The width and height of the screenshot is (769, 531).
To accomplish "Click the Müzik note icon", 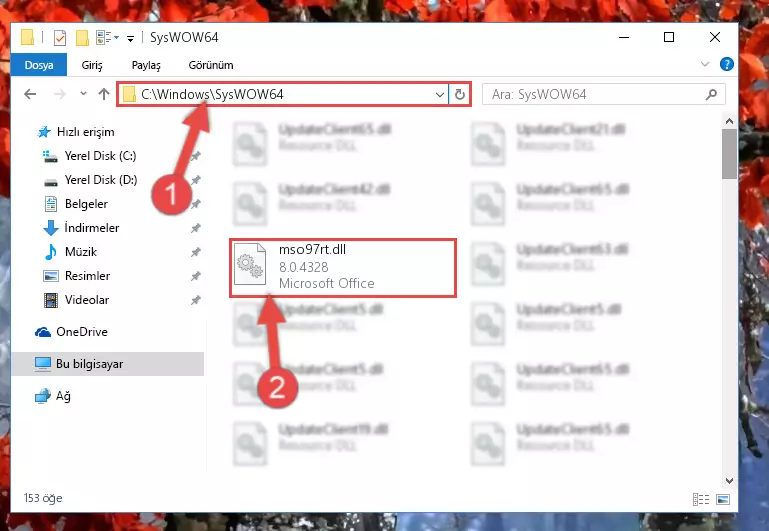I will pyautogui.click(x=50, y=252).
